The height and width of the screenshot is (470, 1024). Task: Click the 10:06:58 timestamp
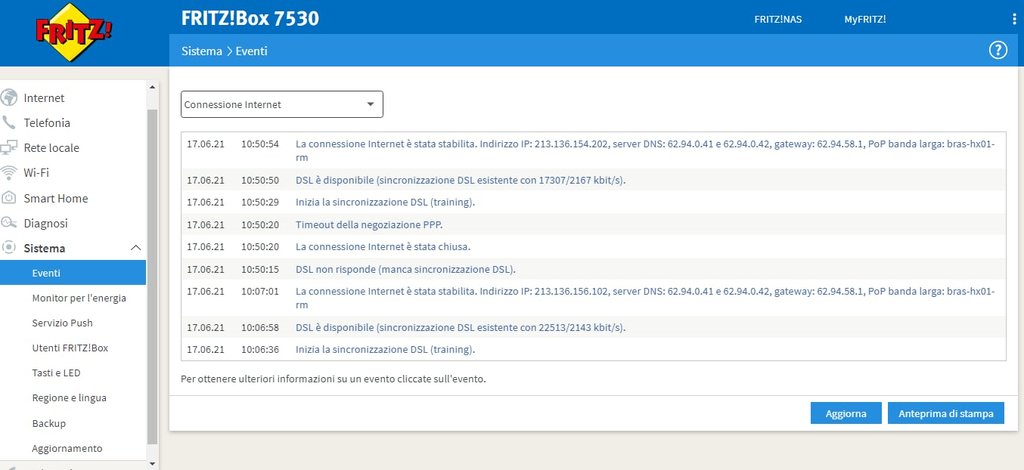coord(260,327)
